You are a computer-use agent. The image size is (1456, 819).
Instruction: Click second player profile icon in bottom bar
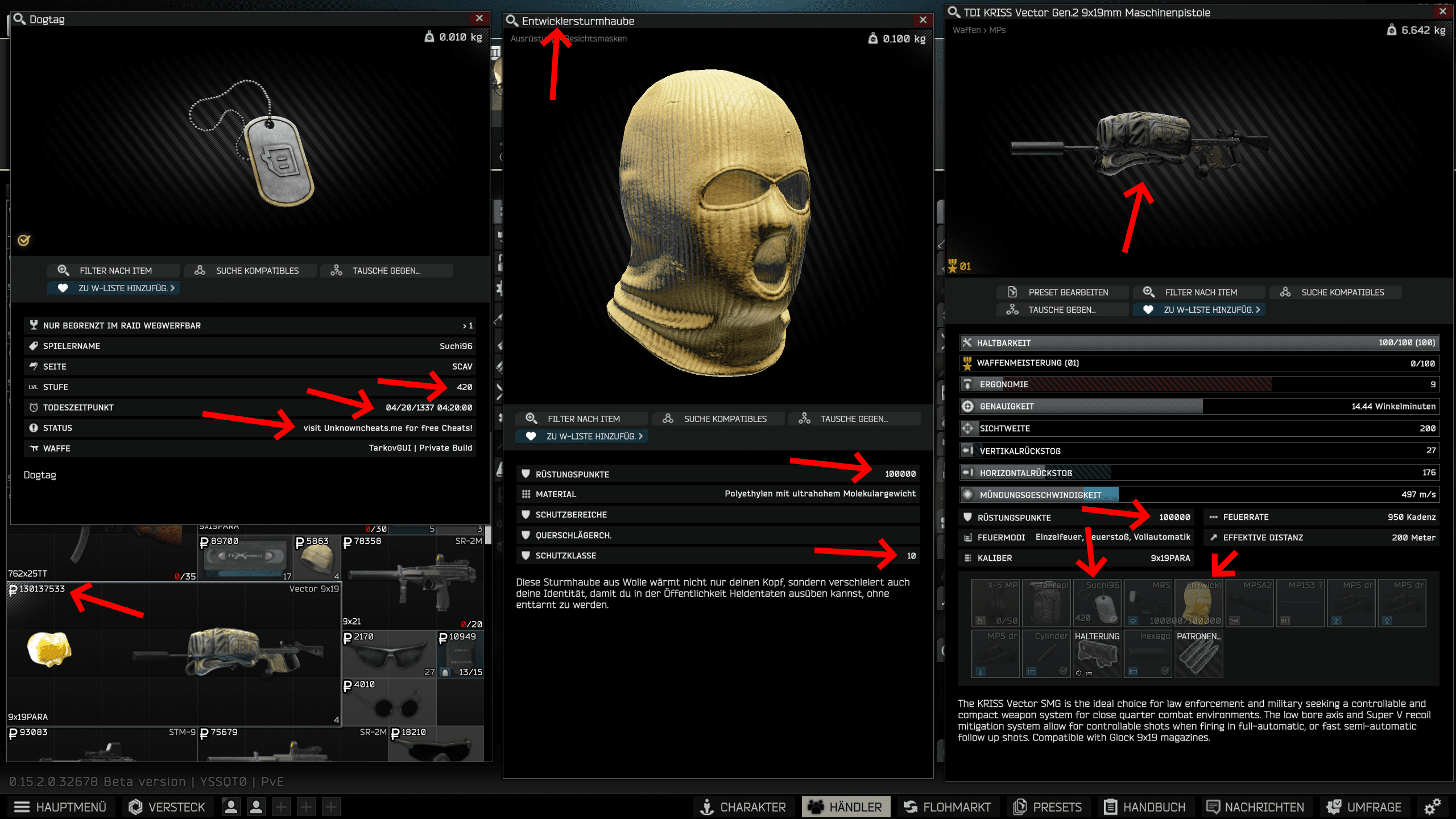coord(257,806)
